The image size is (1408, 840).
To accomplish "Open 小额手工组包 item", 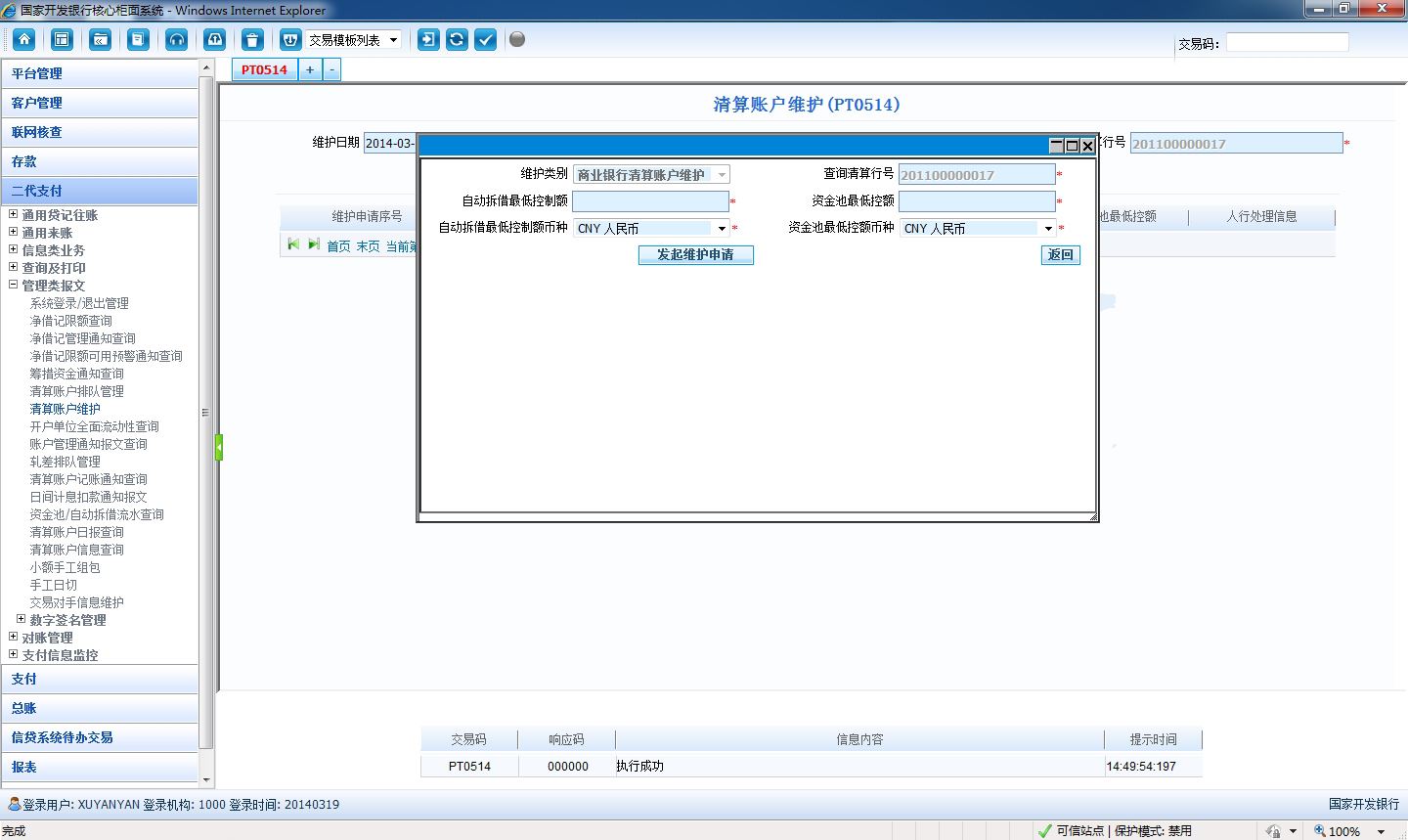I will click(x=65, y=567).
